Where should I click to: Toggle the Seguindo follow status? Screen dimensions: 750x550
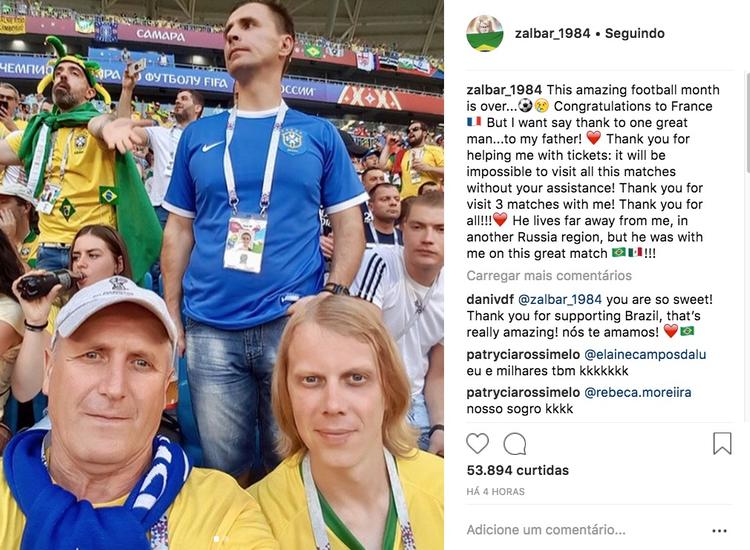(x=634, y=33)
